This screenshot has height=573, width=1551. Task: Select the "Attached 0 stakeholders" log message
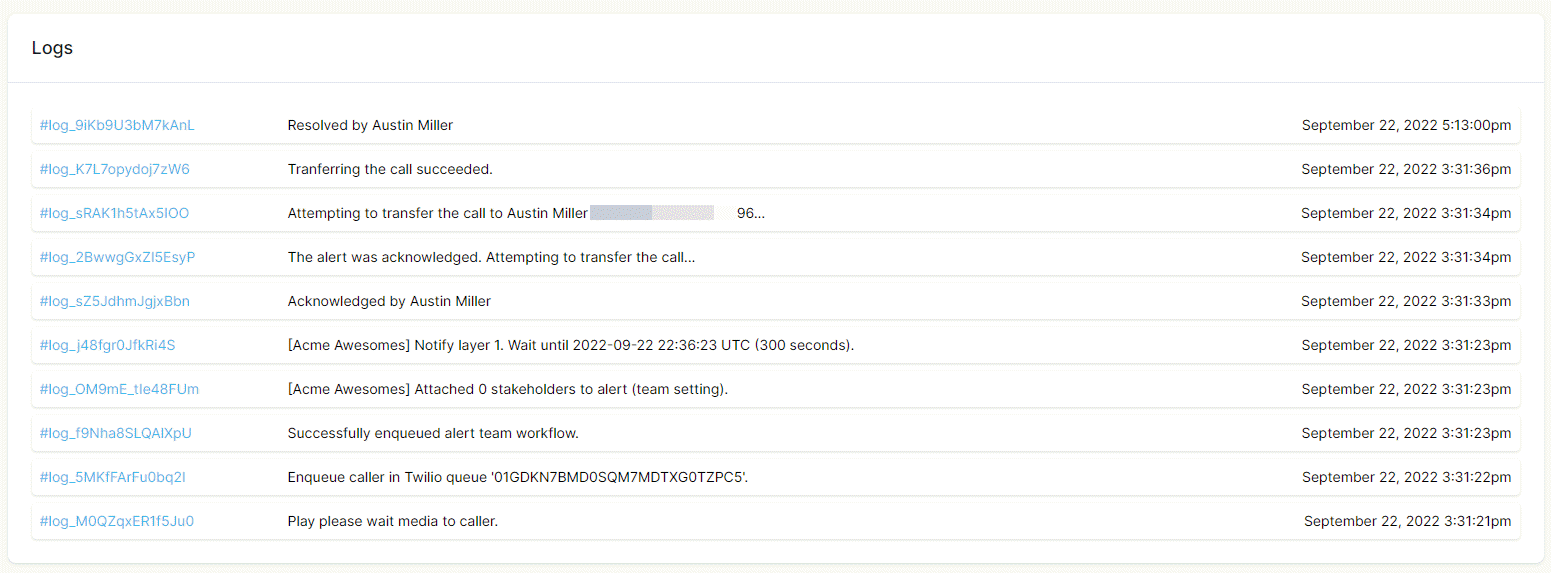[507, 389]
